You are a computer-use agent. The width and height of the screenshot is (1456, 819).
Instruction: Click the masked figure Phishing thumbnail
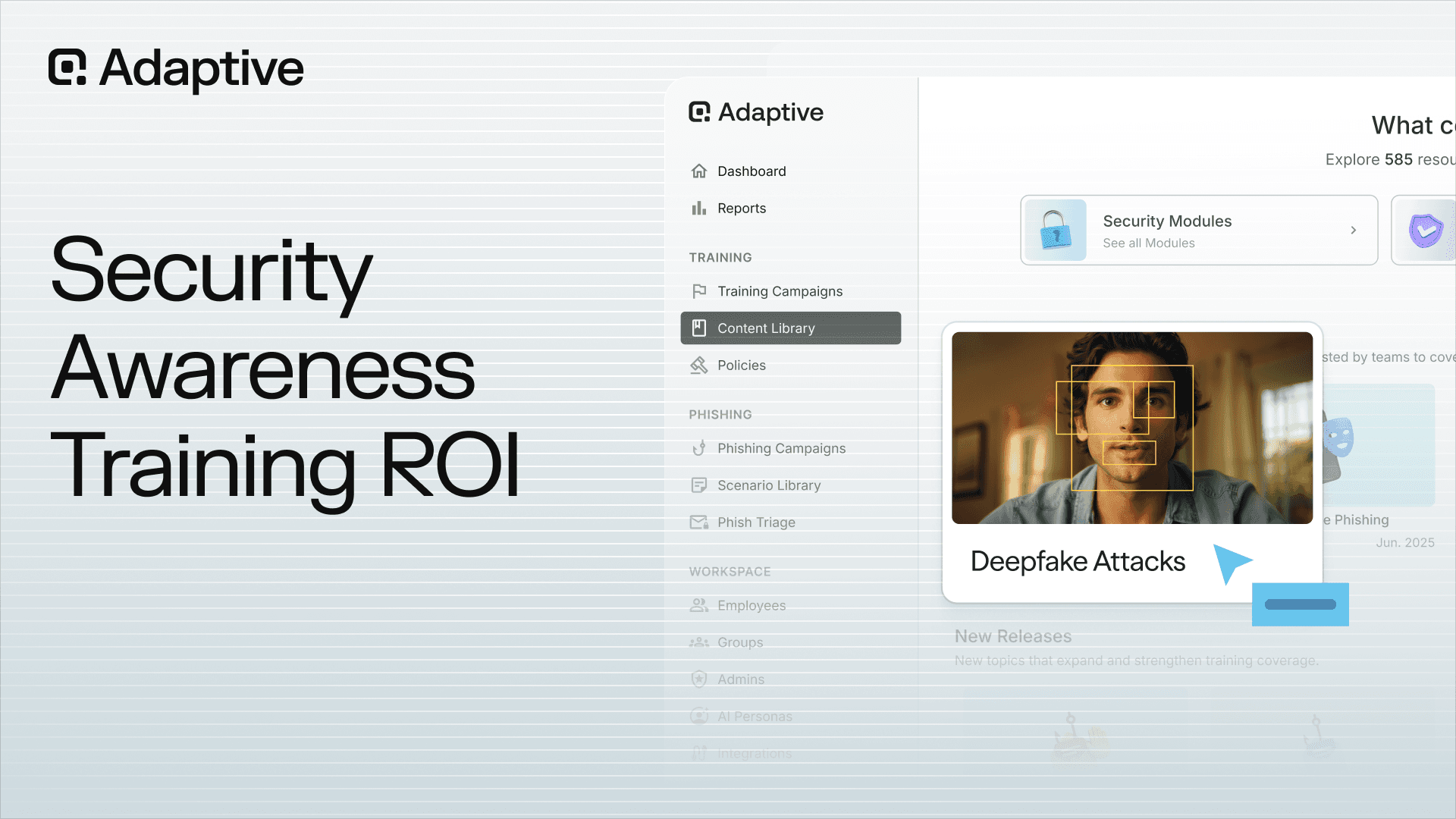coord(1379,445)
